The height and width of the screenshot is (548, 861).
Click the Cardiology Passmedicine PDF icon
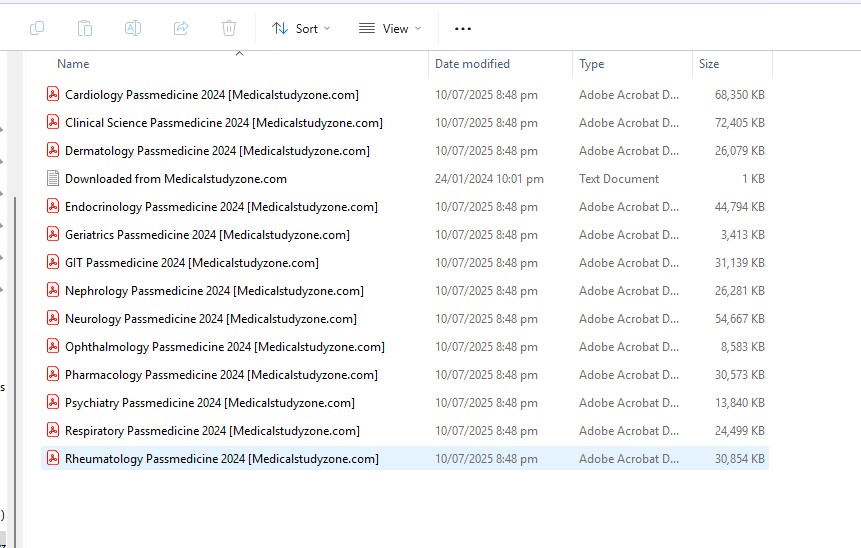coord(53,94)
